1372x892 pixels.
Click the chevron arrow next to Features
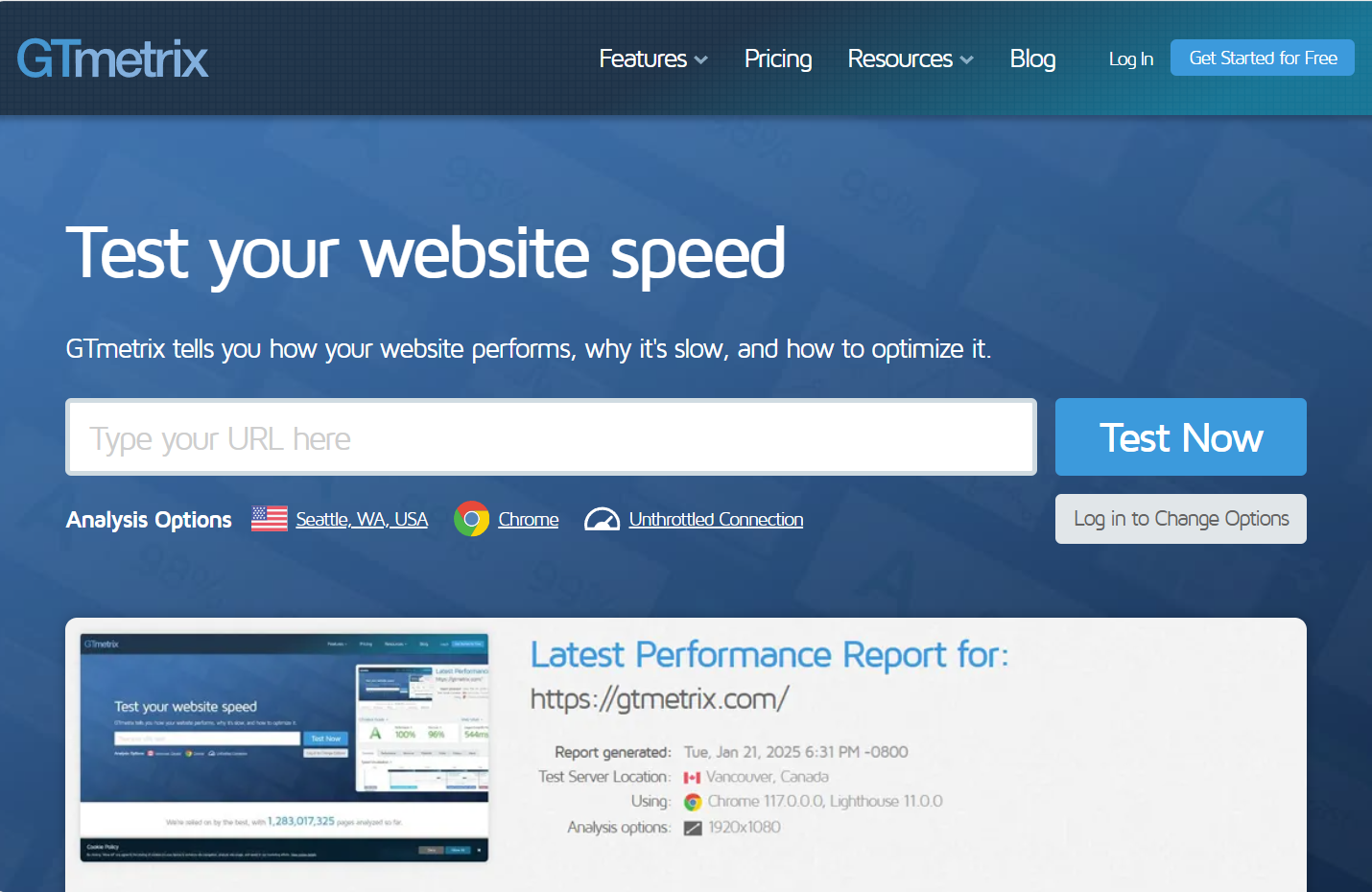pyautogui.click(x=701, y=60)
